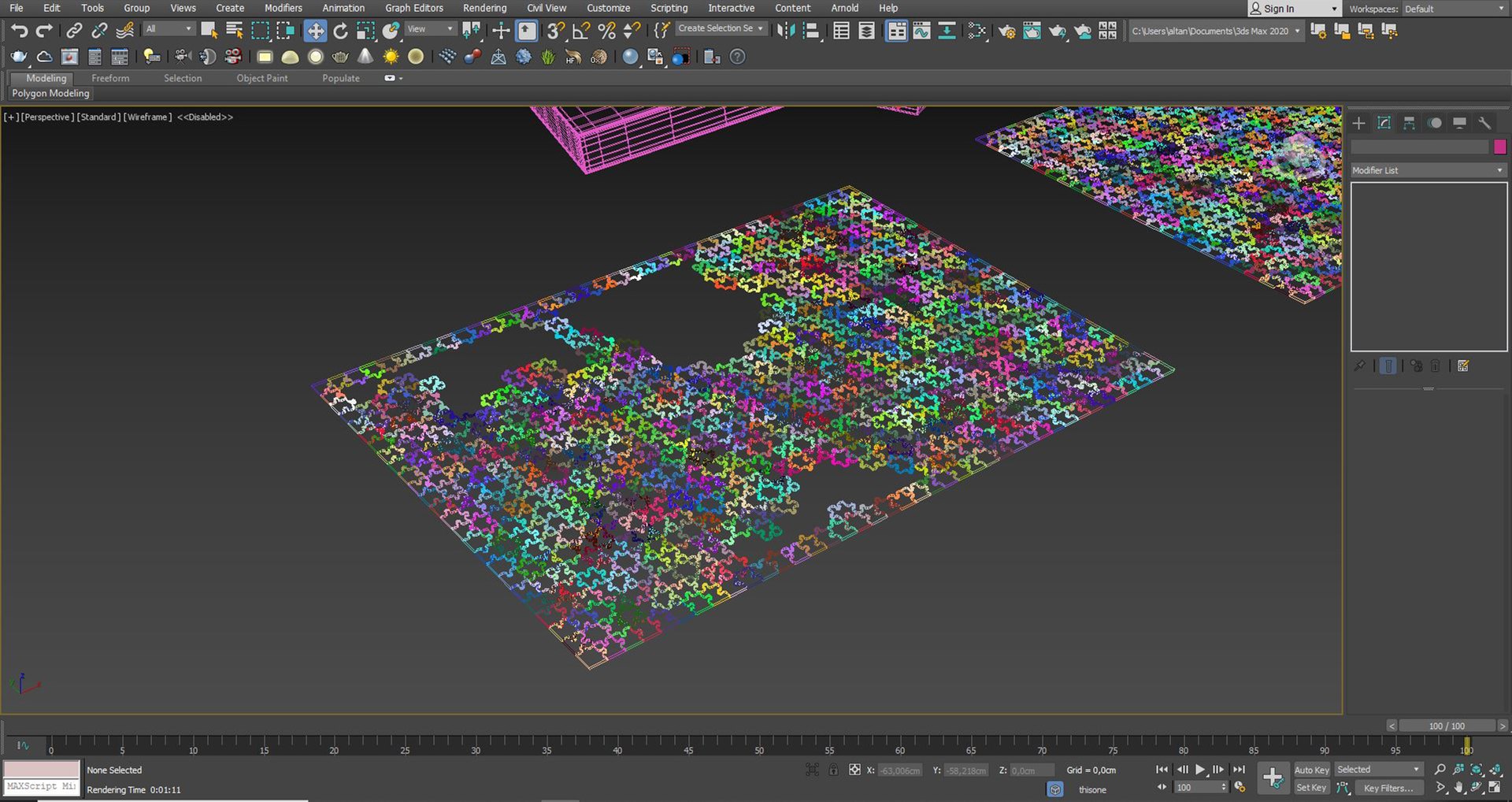Click the Mirror tool icon
The width and height of the screenshot is (1512, 802).
[x=785, y=31]
